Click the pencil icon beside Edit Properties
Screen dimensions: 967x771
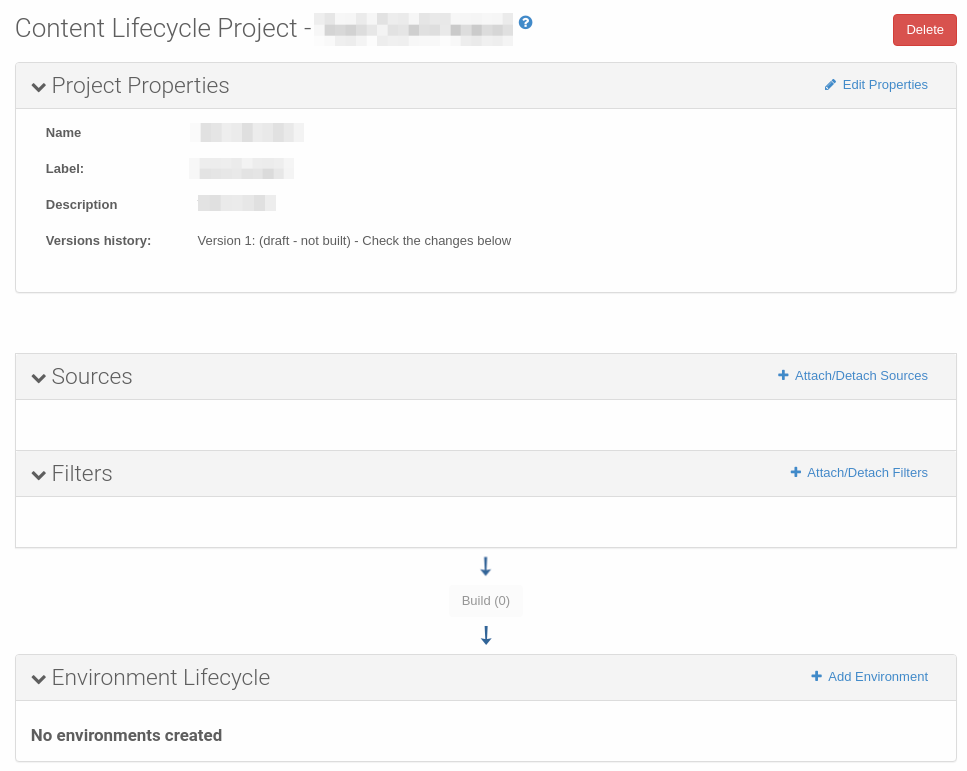830,85
